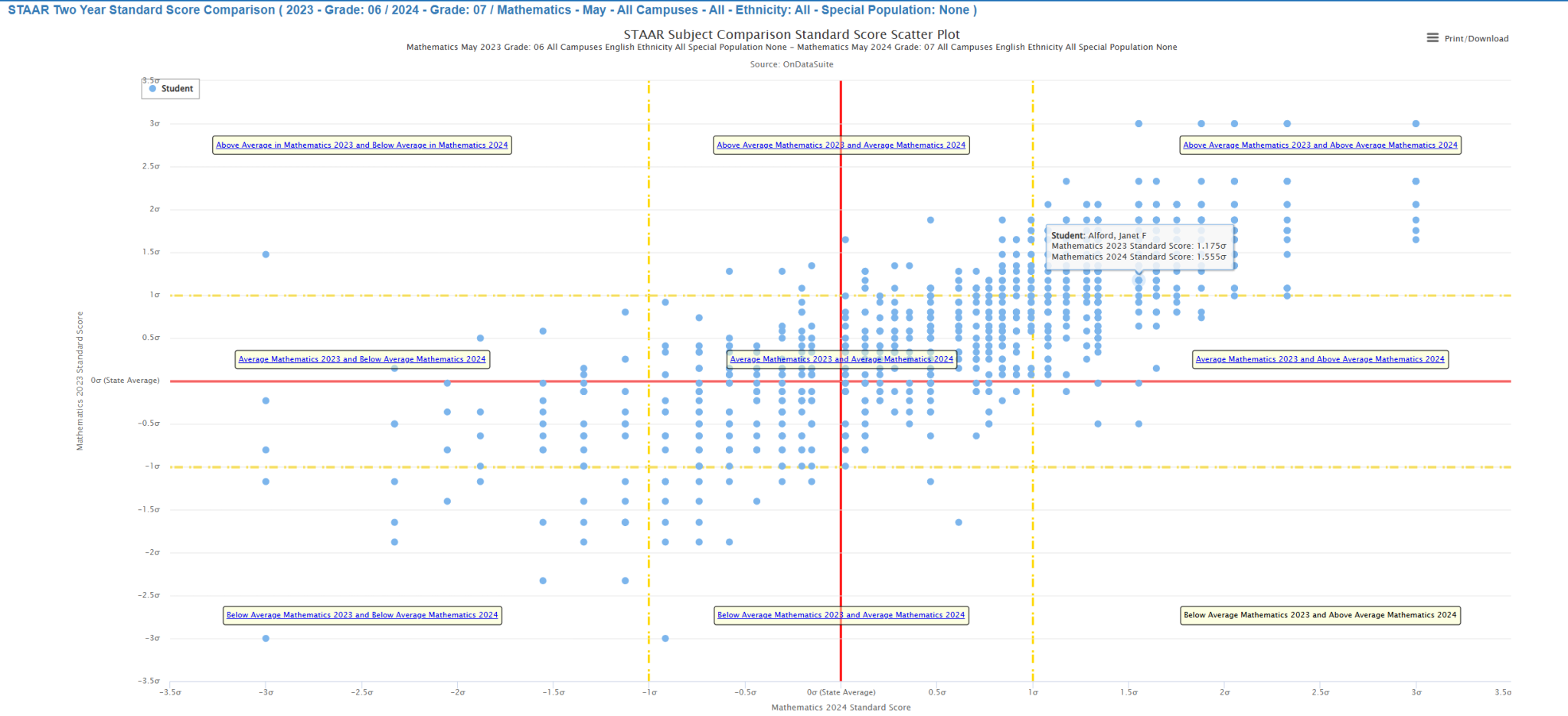Open 'Average Mathematics 2023 and Average Mathematics 2024'
The width and height of the screenshot is (1568, 716).
click(842, 359)
